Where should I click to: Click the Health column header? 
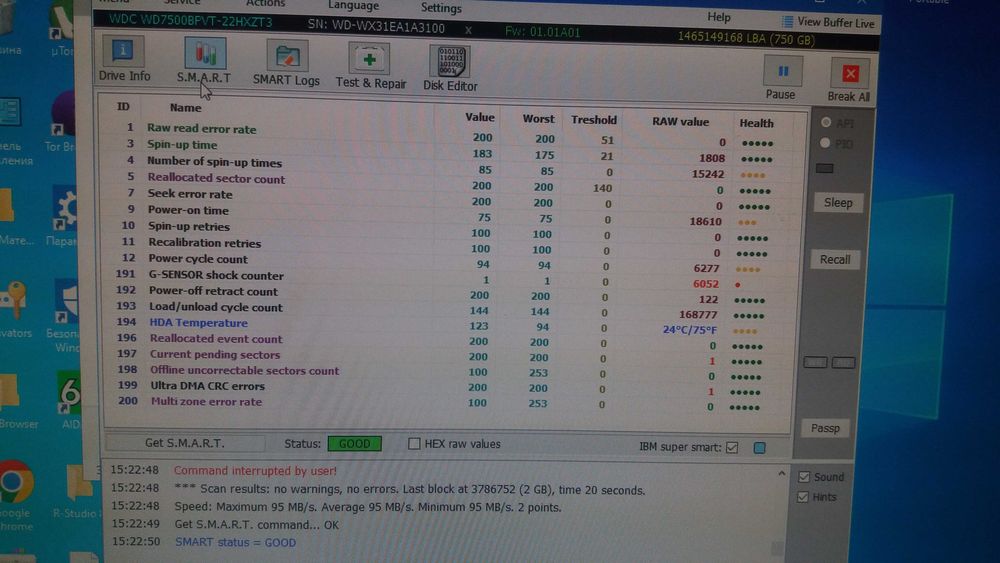tap(756, 123)
